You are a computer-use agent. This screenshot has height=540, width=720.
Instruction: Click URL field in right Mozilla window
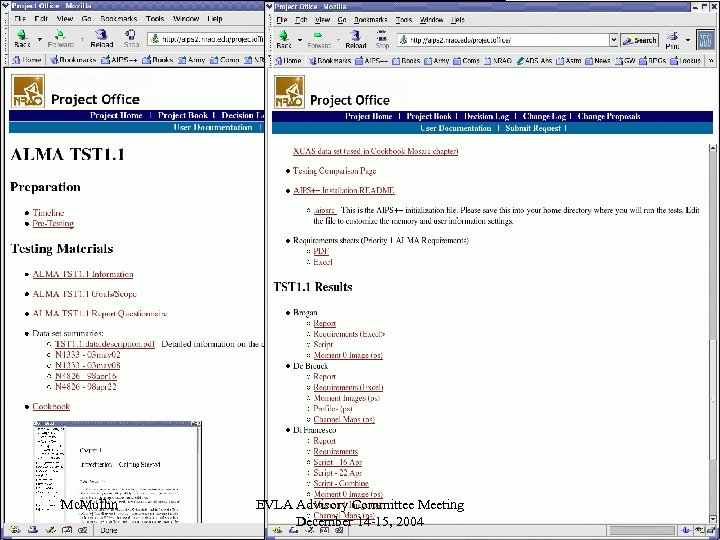(503, 40)
